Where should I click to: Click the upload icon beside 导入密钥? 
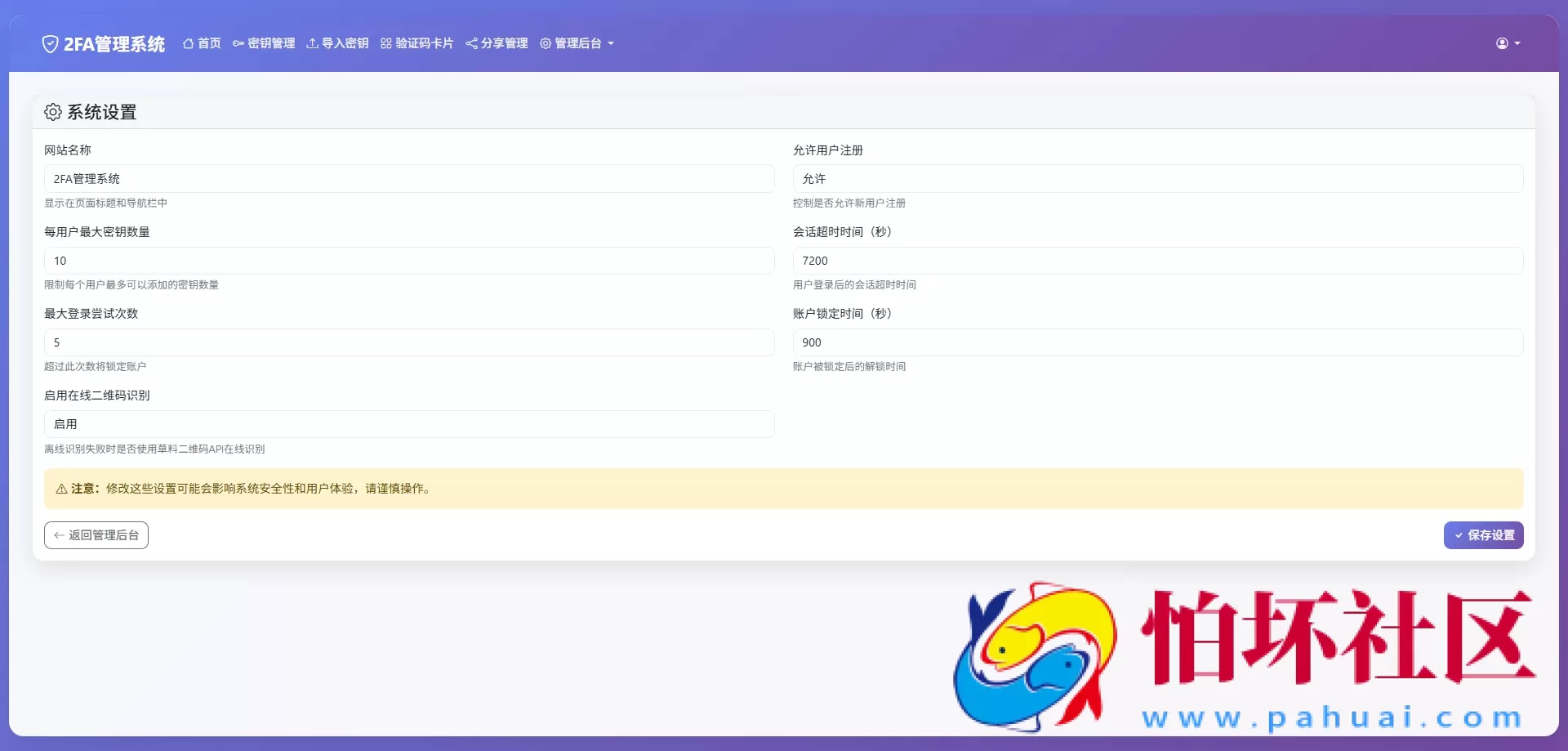pos(311,43)
